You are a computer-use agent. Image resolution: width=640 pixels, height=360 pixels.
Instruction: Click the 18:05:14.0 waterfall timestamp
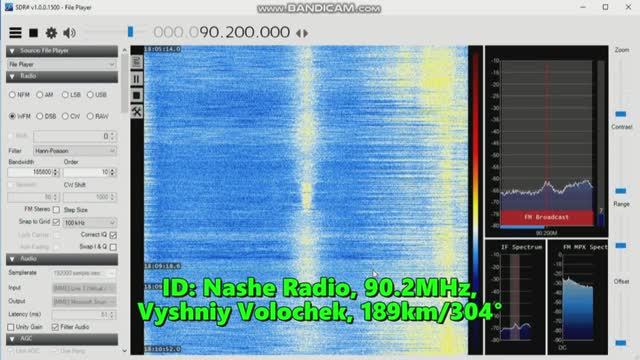coord(162,49)
